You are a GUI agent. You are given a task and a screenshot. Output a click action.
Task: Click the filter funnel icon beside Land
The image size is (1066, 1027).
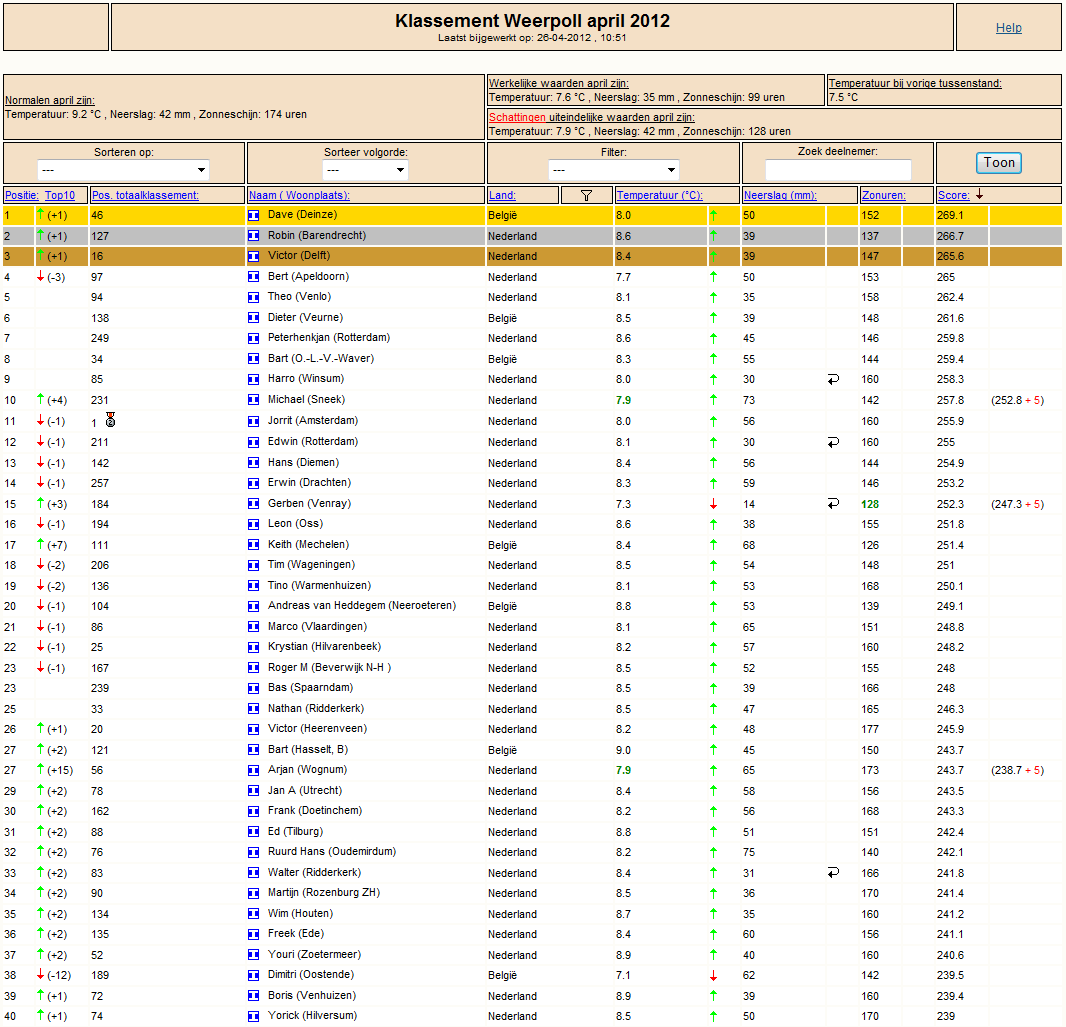click(586, 196)
